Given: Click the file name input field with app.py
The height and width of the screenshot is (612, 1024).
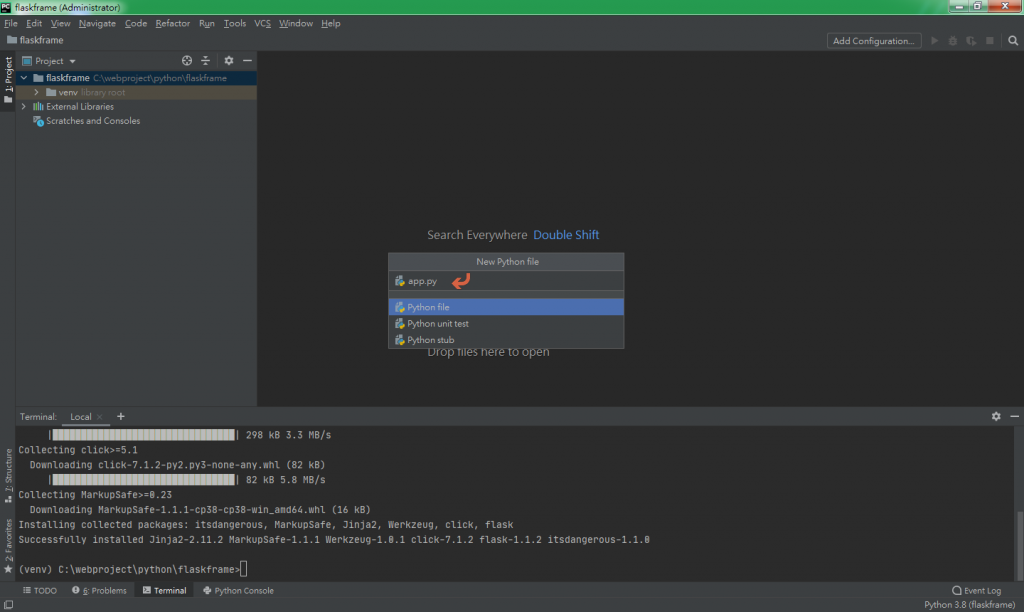Looking at the screenshot, I should (x=506, y=281).
